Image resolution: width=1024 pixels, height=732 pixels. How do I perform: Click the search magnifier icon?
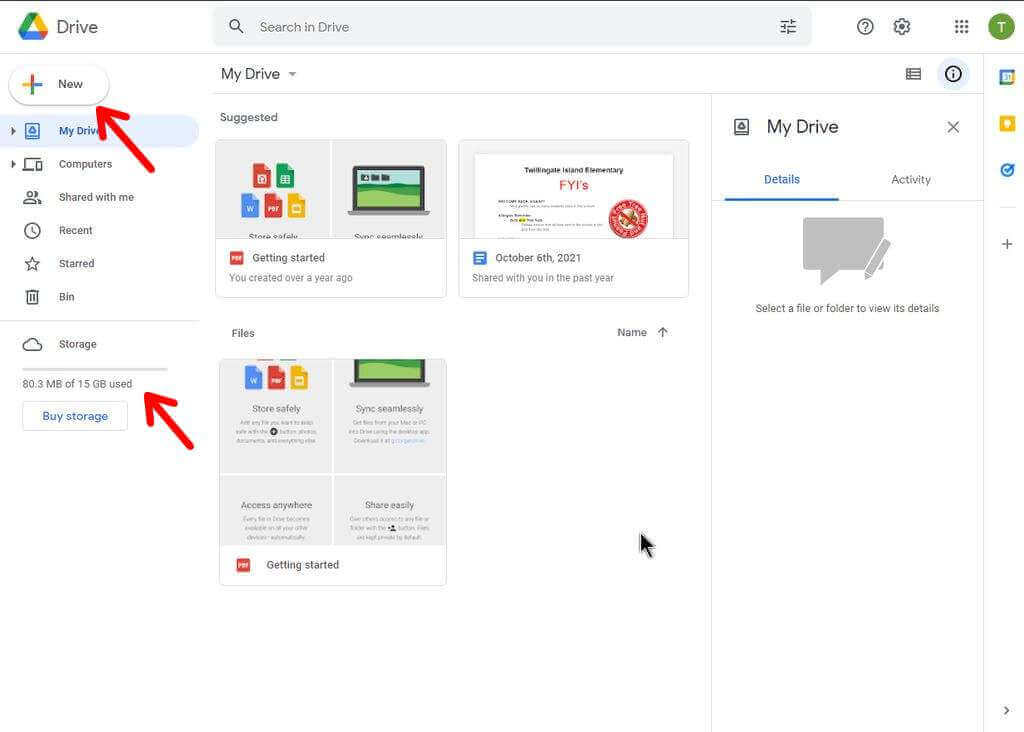coord(236,27)
